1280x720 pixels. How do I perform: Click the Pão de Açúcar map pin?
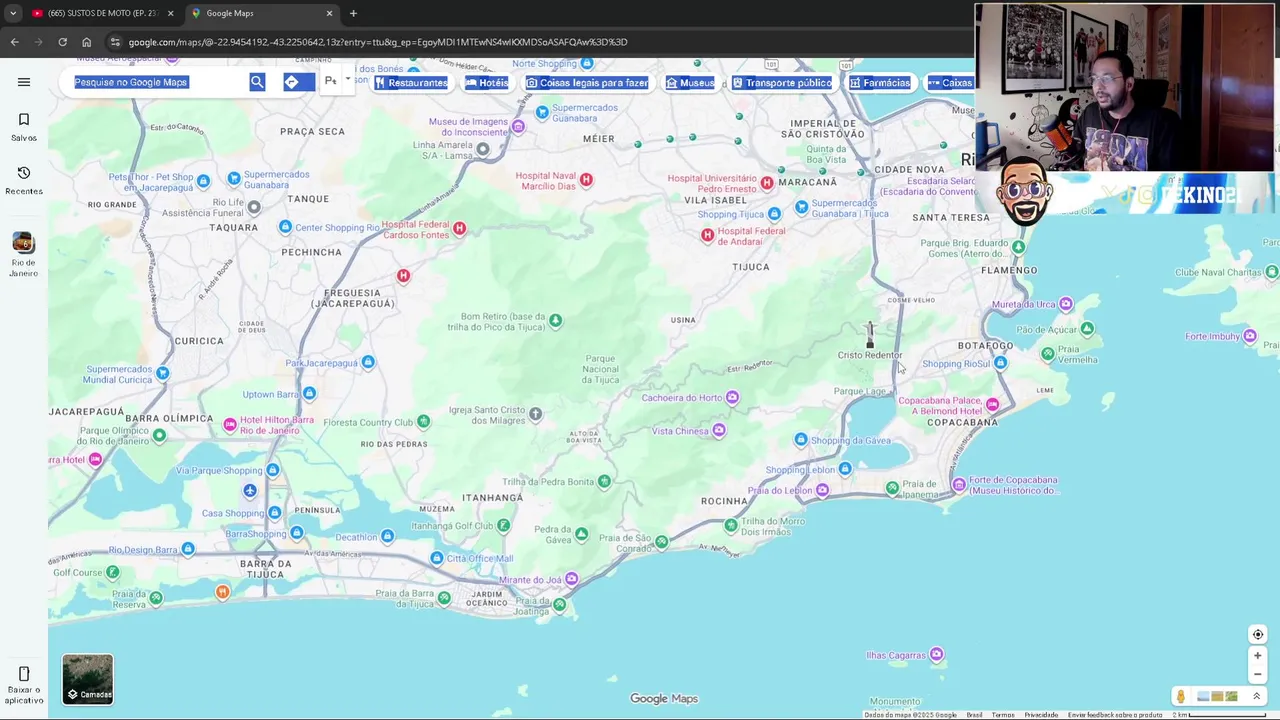(1087, 329)
